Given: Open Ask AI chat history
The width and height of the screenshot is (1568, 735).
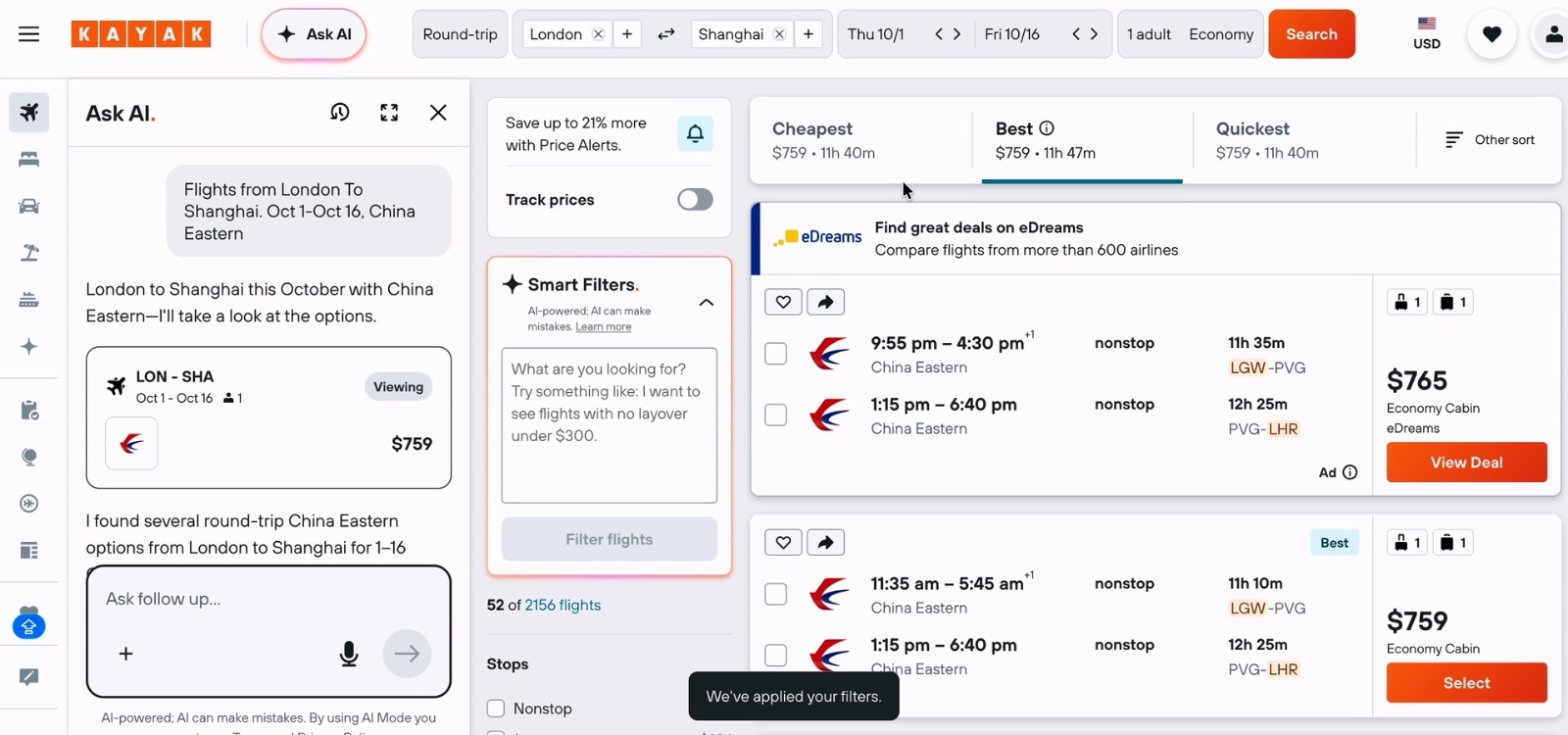Looking at the screenshot, I should pos(340,113).
